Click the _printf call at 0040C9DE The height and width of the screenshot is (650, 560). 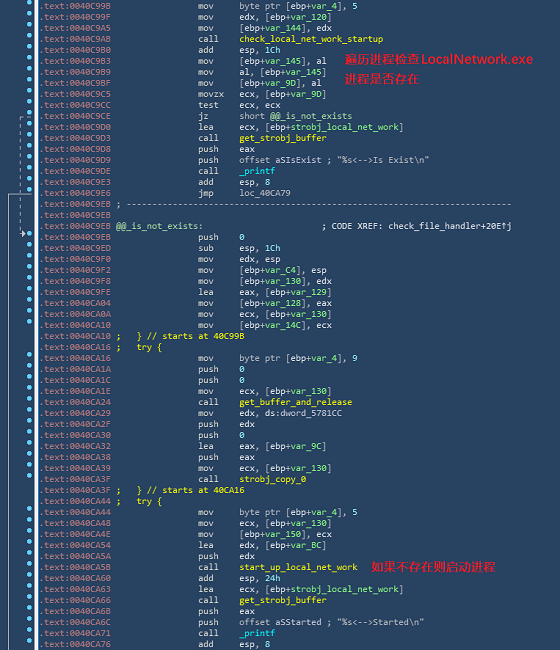257,171
